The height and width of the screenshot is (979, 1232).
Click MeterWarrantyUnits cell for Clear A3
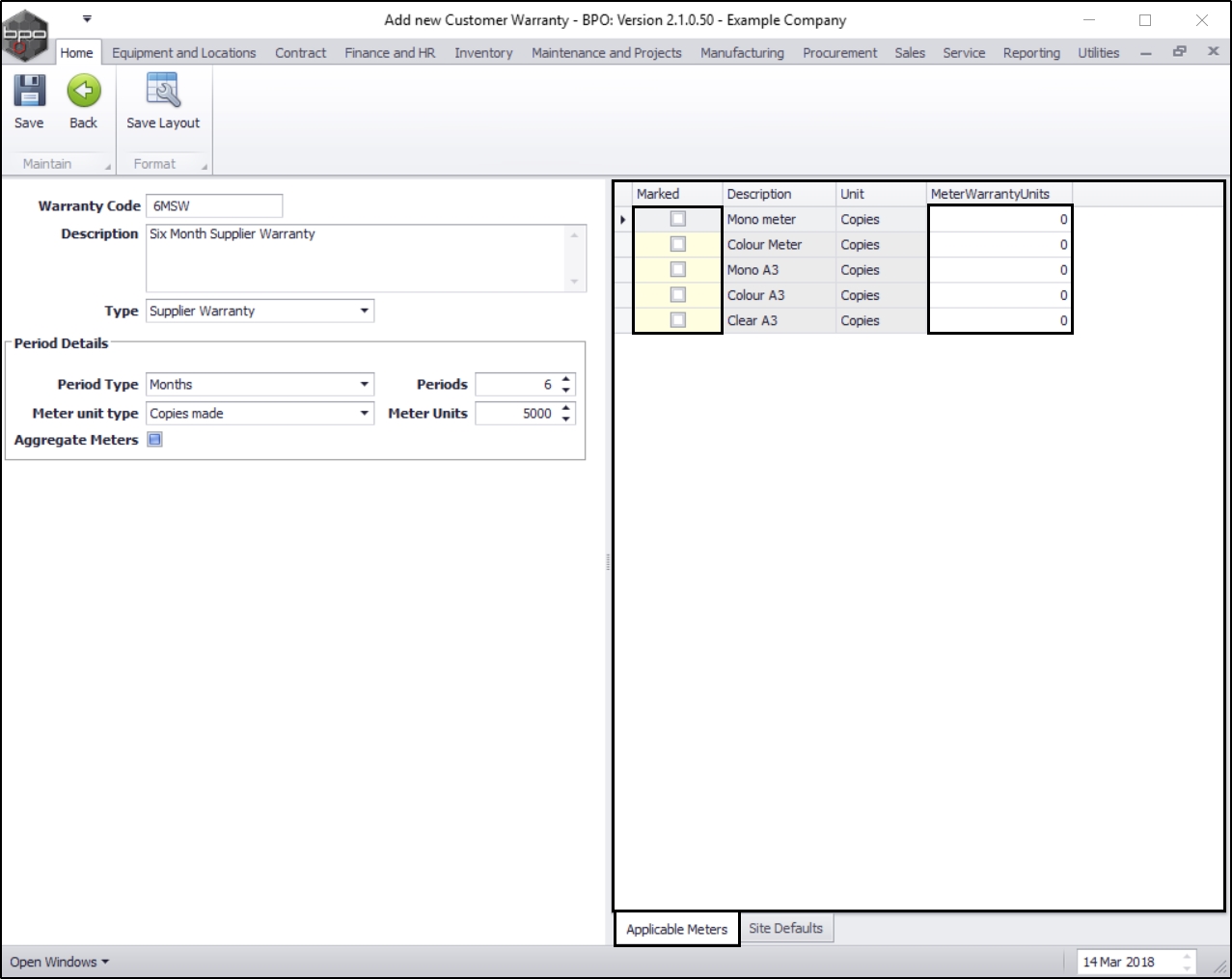click(999, 320)
